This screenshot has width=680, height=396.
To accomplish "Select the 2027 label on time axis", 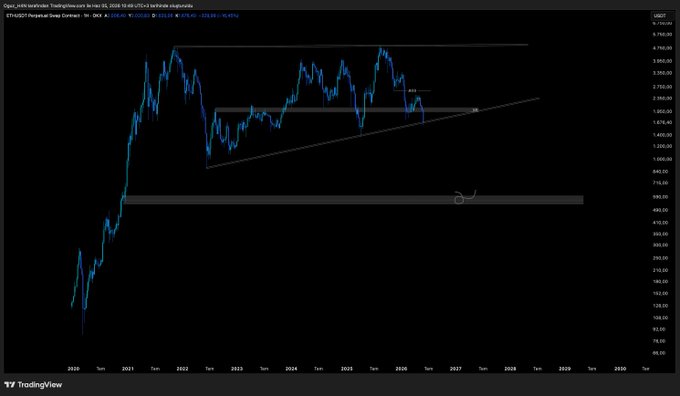I will point(456,369).
